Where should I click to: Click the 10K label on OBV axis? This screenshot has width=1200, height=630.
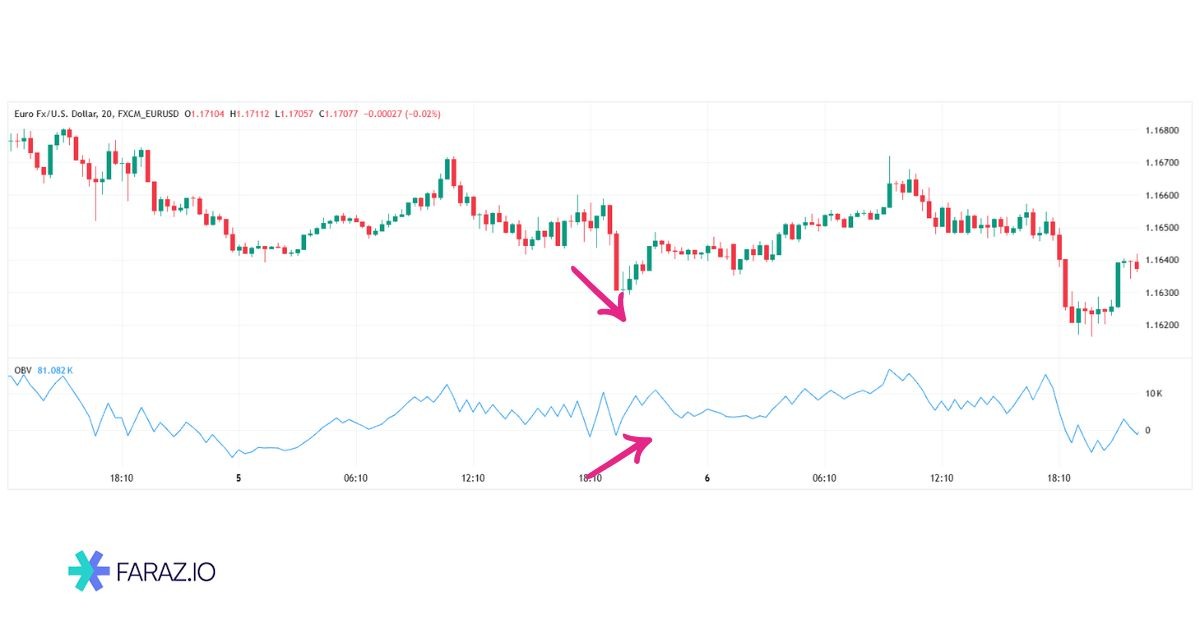click(1153, 393)
